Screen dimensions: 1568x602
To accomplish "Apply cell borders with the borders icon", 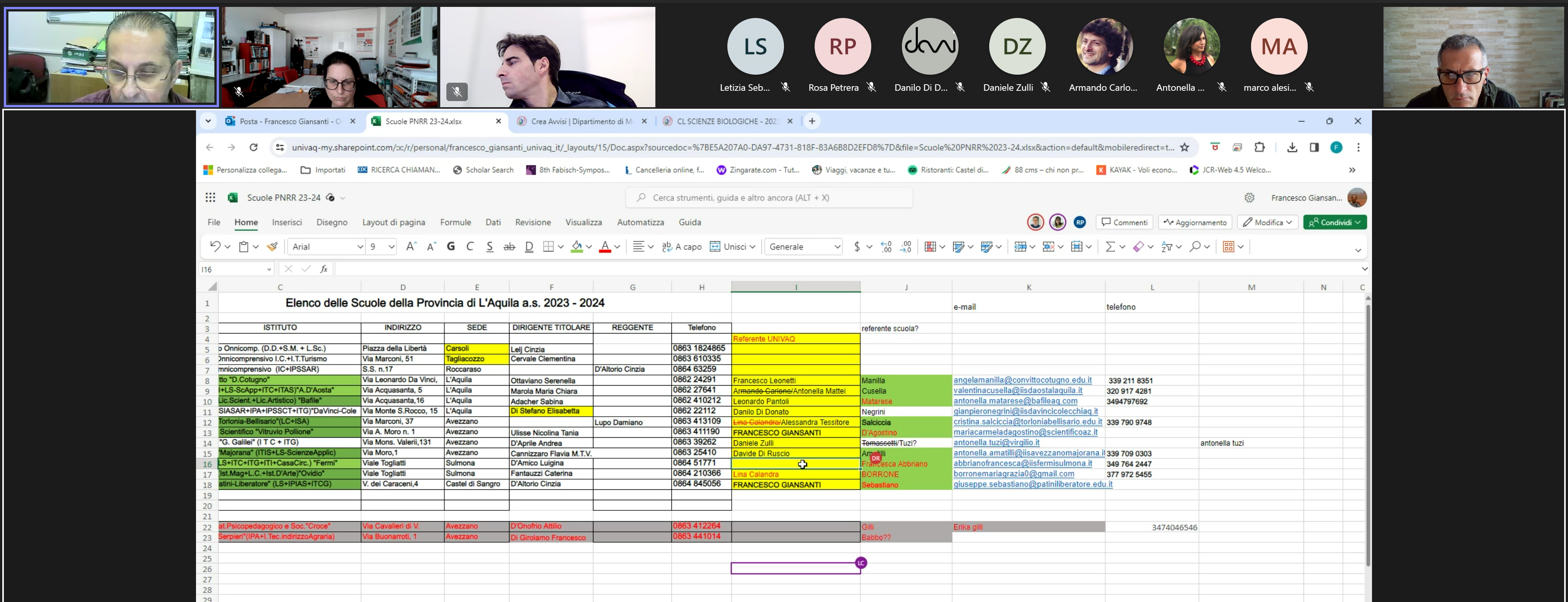I will coord(549,247).
